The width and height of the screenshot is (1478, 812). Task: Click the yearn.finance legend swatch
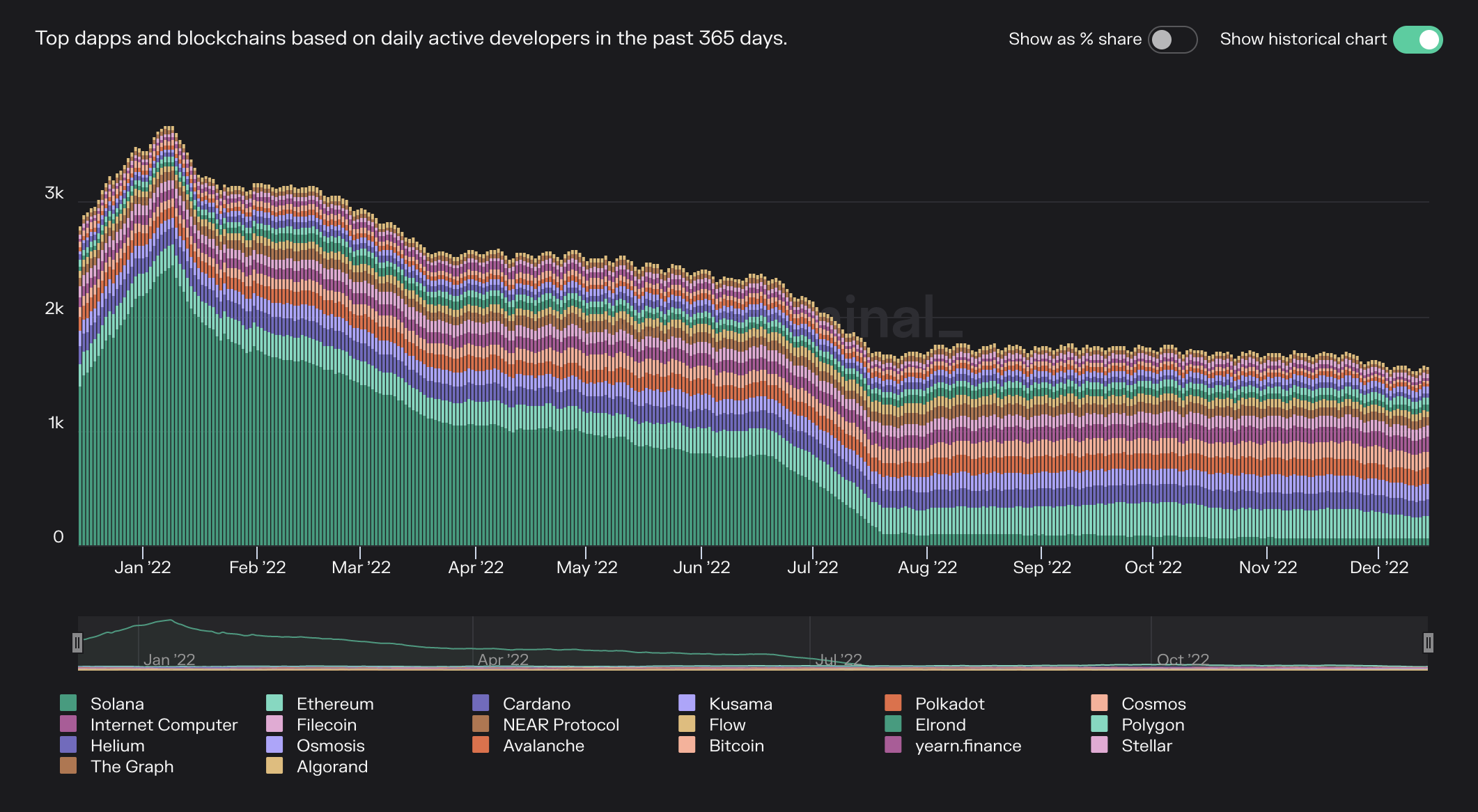pyautogui.click(x=893, y=744)
